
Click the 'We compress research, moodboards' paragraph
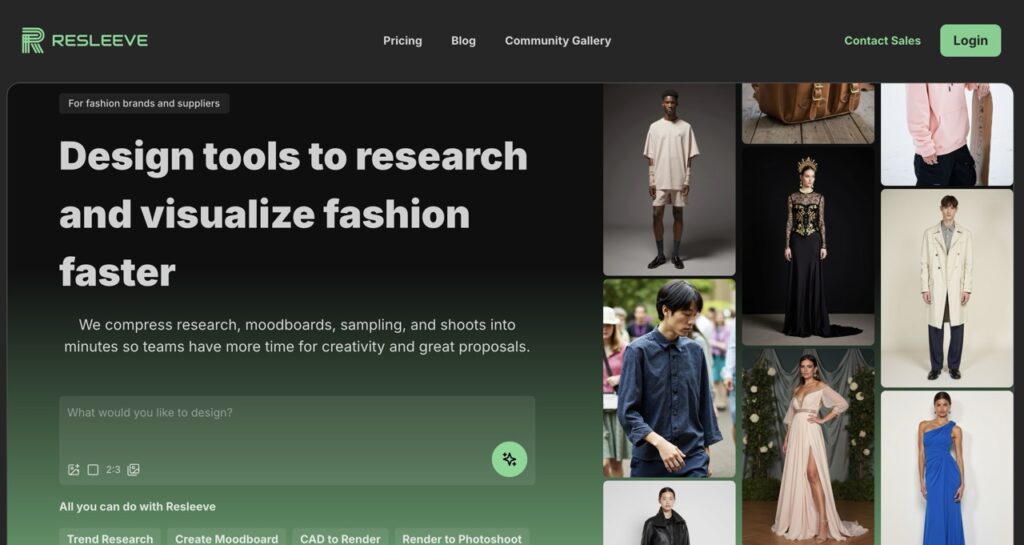click(x=297, y=335)
